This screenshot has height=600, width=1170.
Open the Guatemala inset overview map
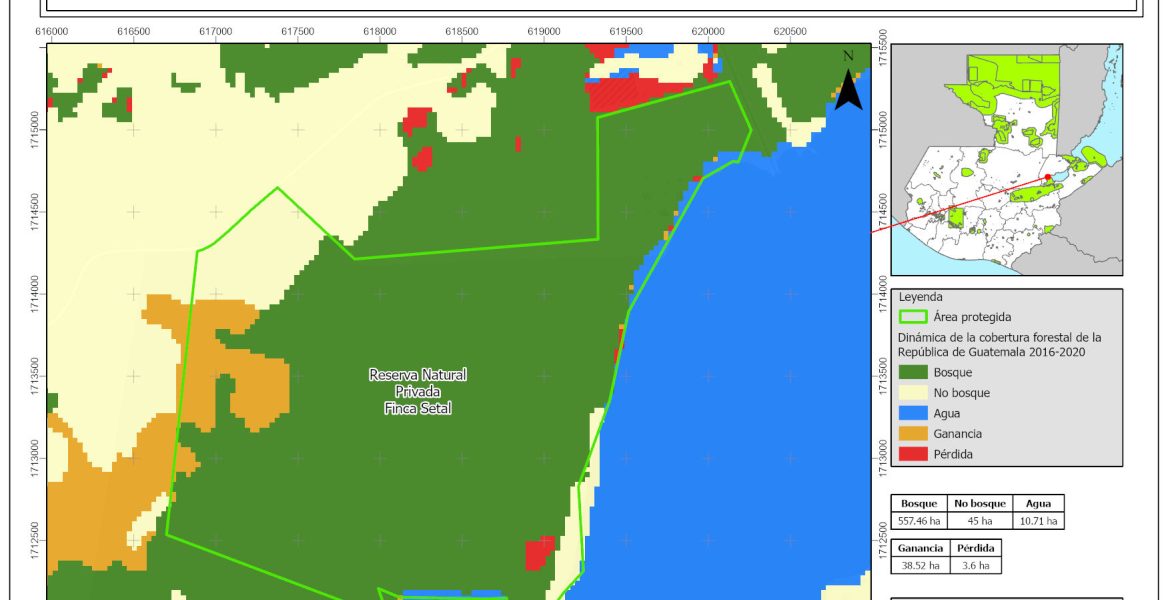[1006, 159]
